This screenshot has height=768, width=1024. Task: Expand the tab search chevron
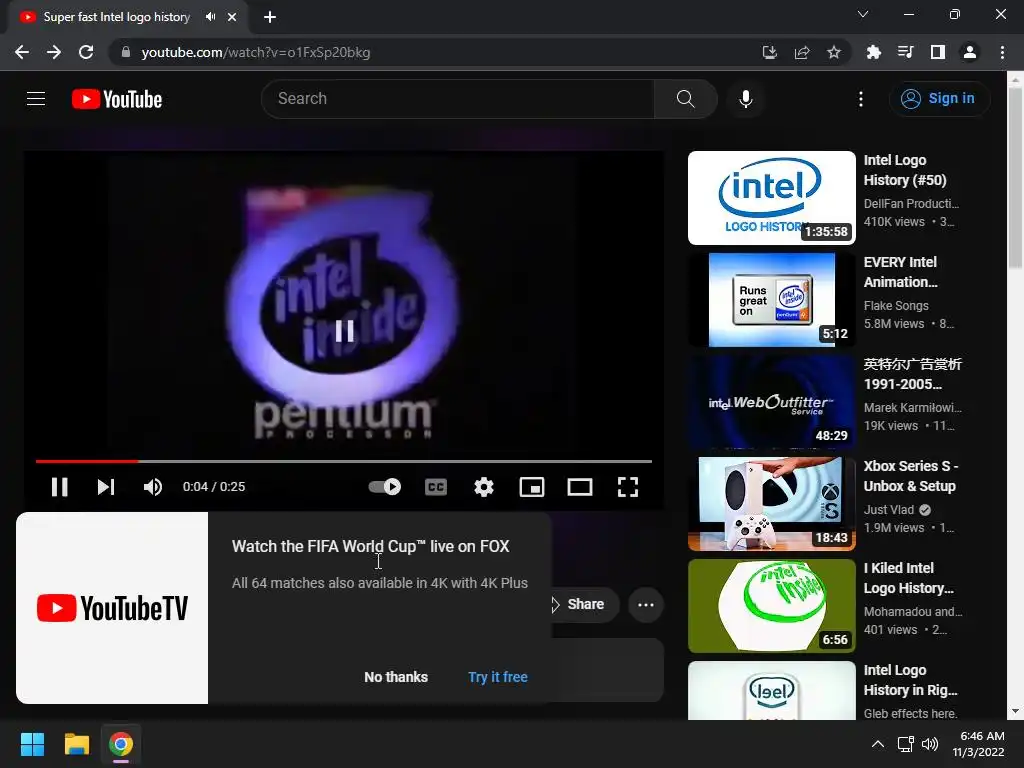coord(863,14)
